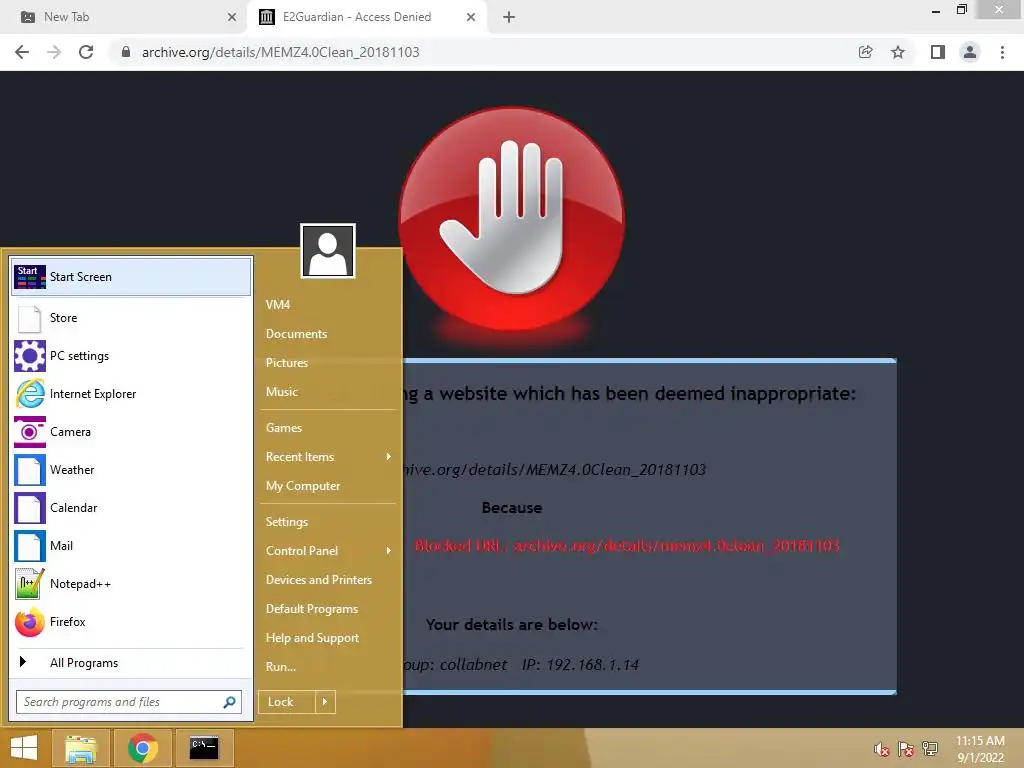
Task: Click Chrome forward arrow
Action: tap(54, 52)
